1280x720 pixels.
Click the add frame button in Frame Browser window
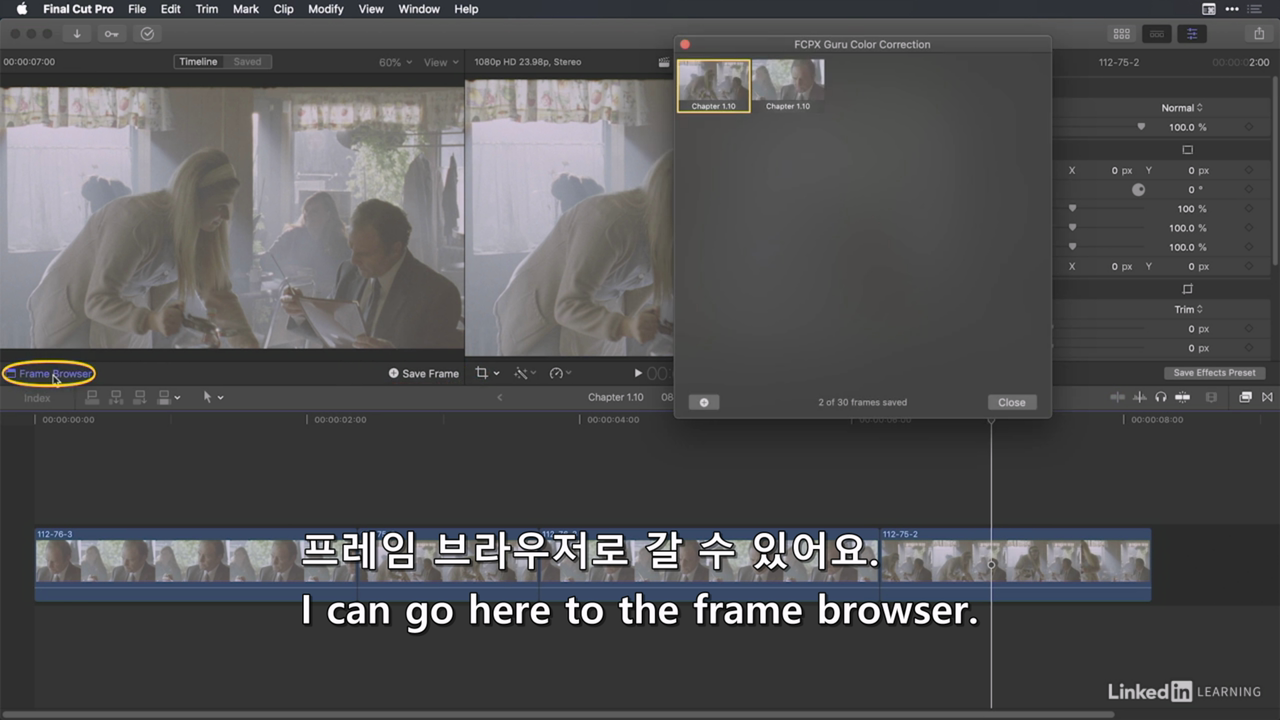point(704,402)
